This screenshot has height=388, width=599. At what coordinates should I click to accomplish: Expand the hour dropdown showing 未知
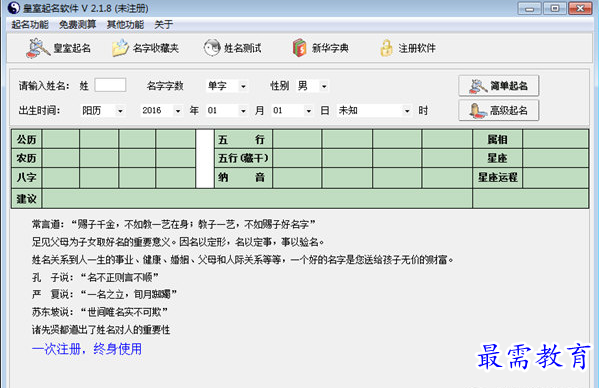click(407, 111)
